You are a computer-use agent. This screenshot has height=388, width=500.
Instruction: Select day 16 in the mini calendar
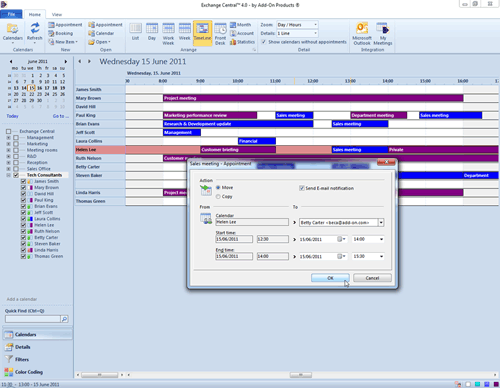pyautogui.click(x=39, y=88)
